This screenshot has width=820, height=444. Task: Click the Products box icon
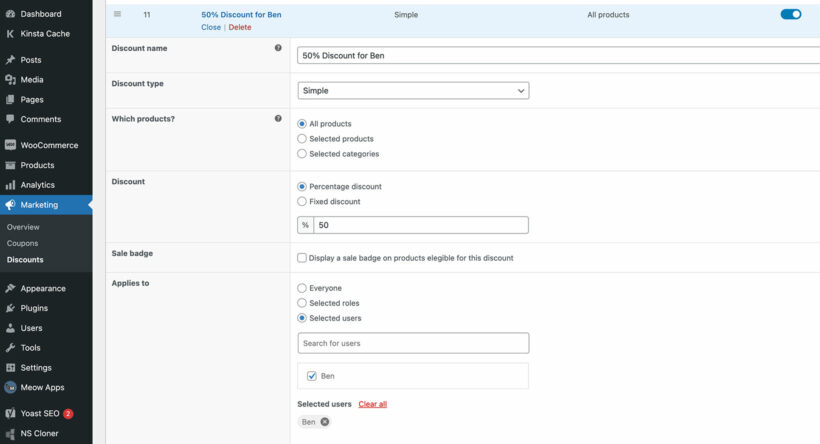[10, 165]
